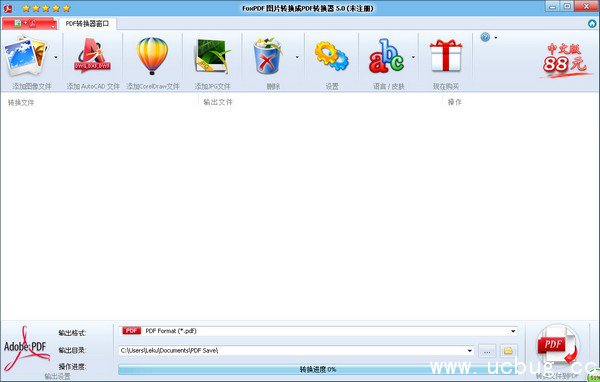Expand the Add Image Files dropdown arrow
Viewport: 600px width, 382px height.
[56, 57]
